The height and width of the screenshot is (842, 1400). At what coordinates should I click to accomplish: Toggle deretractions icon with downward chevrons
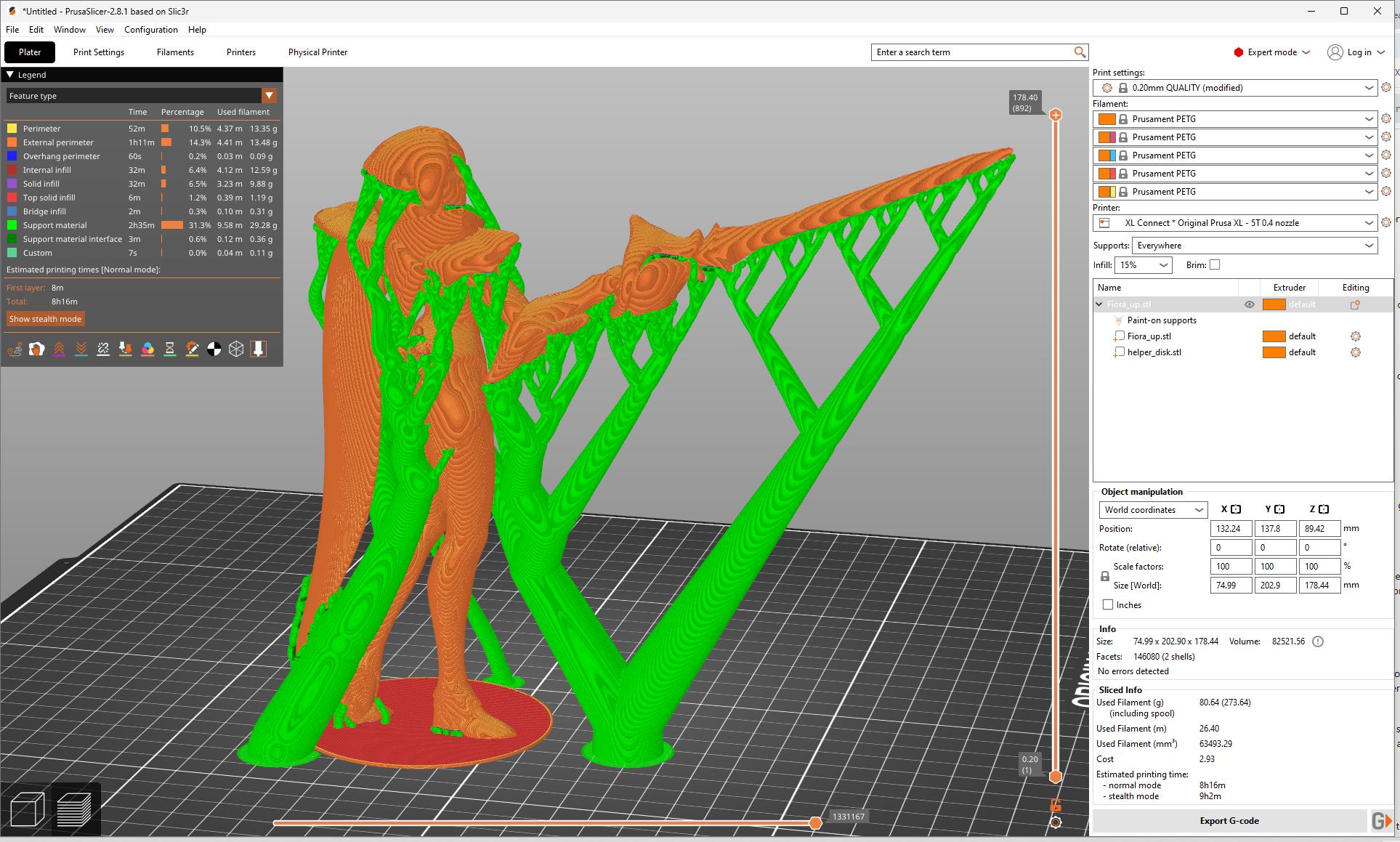click(x=81, y=349)
